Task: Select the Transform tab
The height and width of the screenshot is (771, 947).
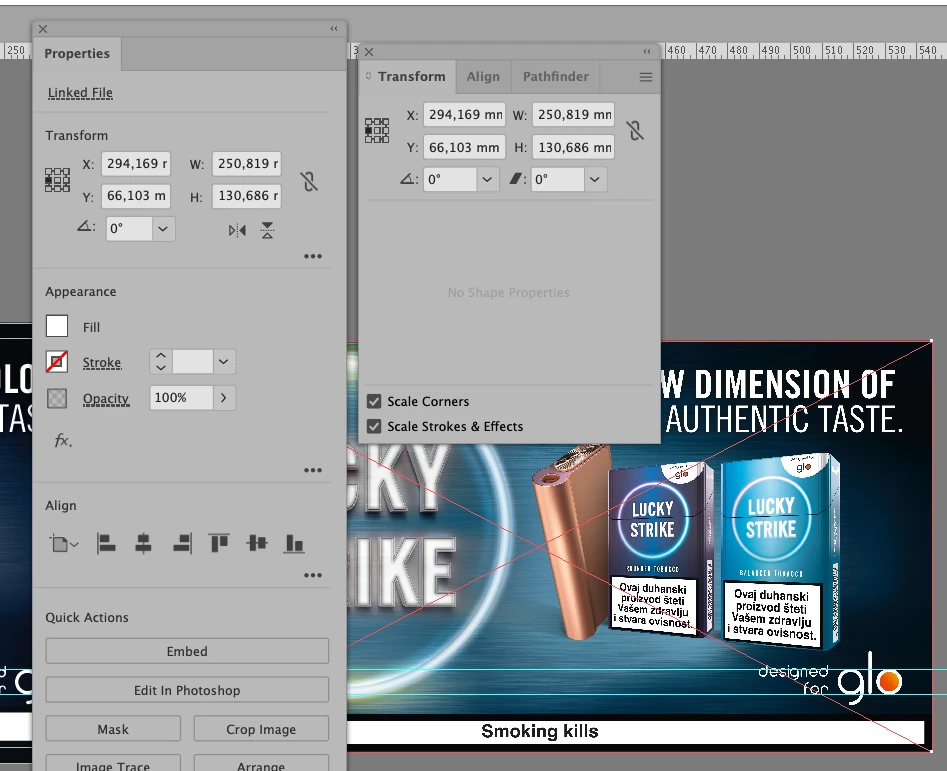Action: (x=411, y=77)
